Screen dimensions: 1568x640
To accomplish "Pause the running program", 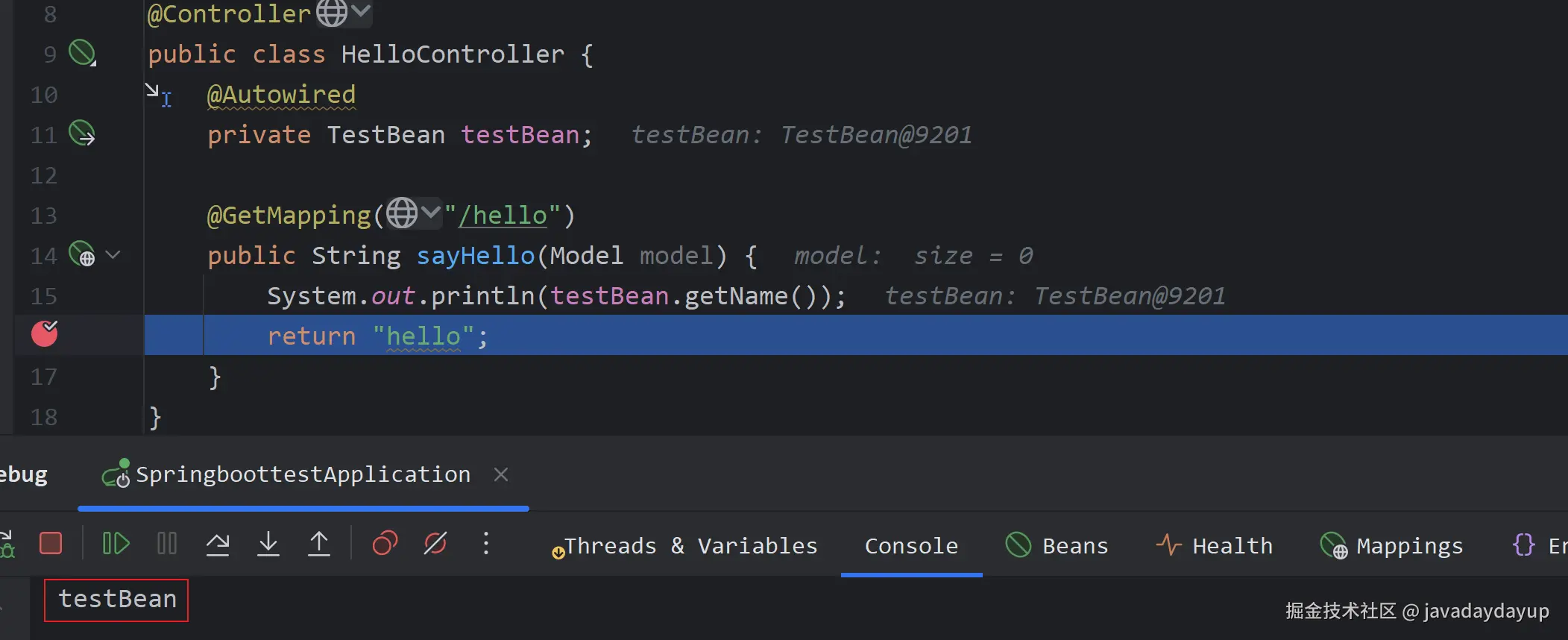I will pos(167,543).
